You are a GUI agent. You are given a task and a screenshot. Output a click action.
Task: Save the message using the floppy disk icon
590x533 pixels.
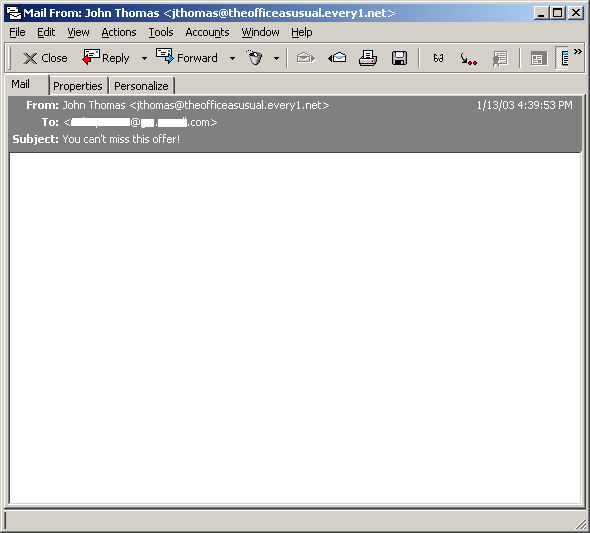pyautogui.click(x=399, y=58)
